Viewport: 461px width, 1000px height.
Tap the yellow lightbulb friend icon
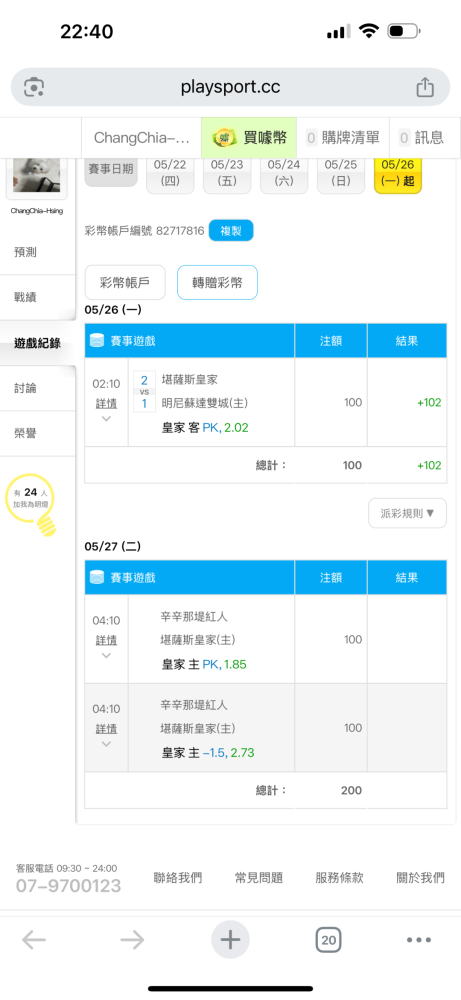(32, 504)
